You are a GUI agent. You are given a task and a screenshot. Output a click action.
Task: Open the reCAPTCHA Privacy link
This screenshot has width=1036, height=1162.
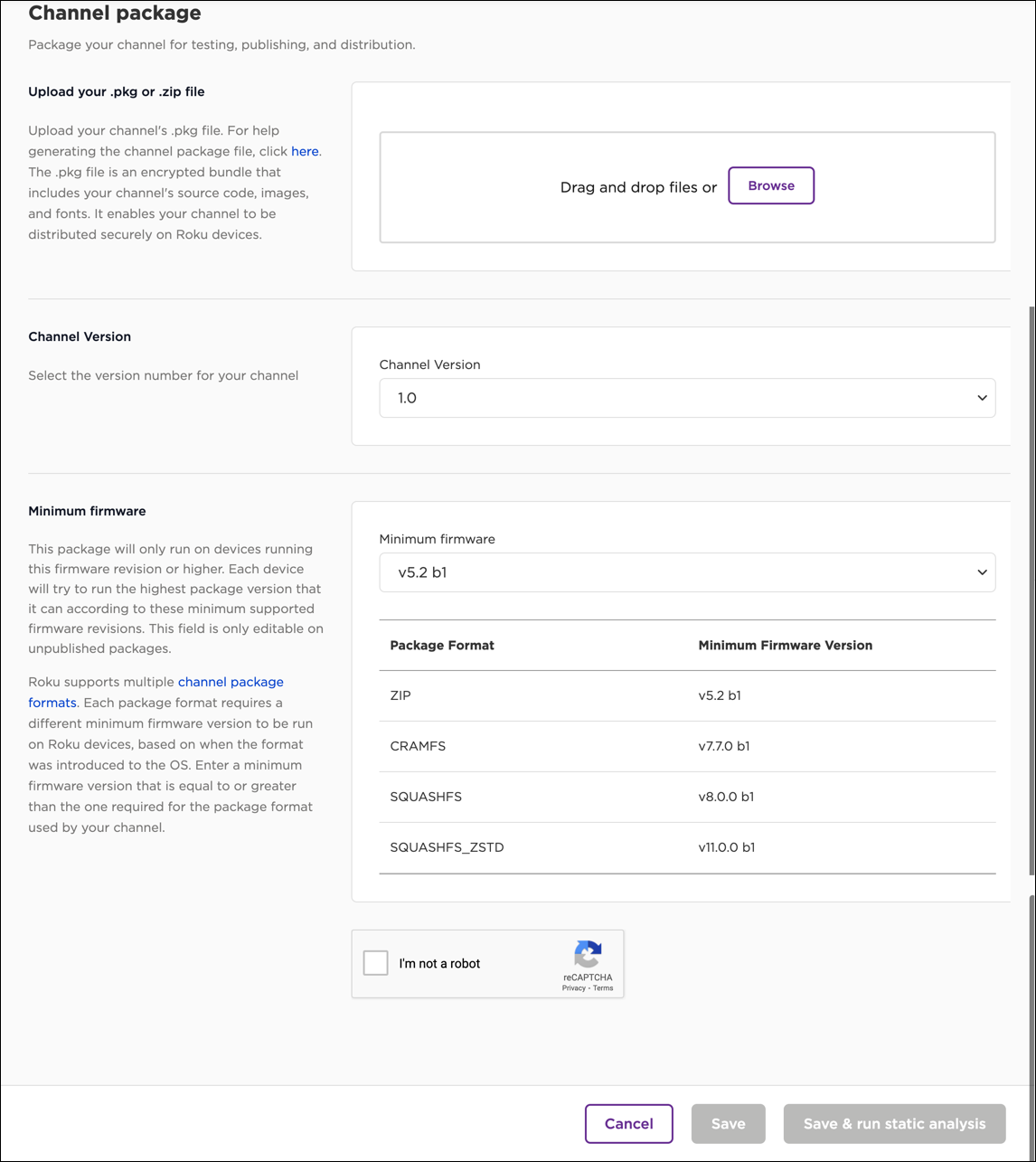(573, 988)
